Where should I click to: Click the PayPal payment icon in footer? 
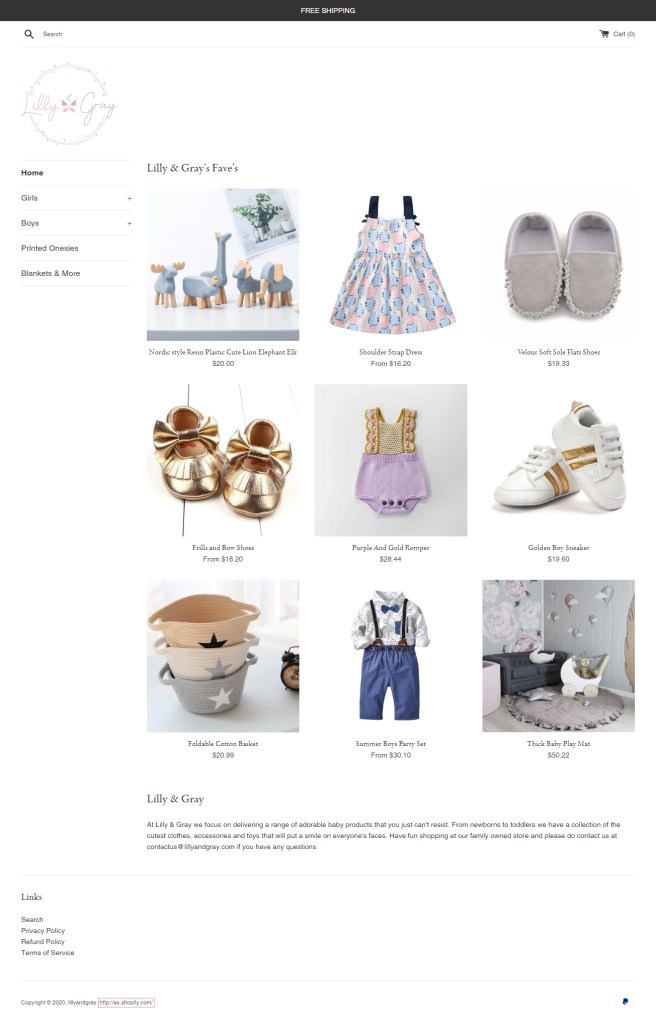[x=625, y=1001]
